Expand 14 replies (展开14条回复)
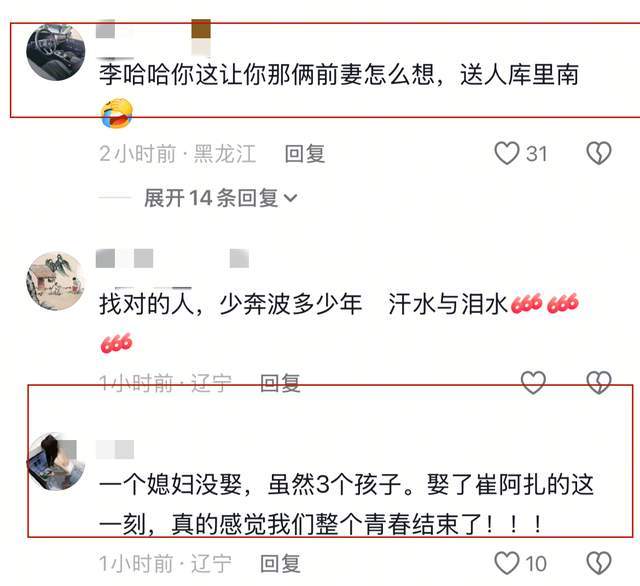This screenshot has height=586, width=640. click(x=220, y=198)
